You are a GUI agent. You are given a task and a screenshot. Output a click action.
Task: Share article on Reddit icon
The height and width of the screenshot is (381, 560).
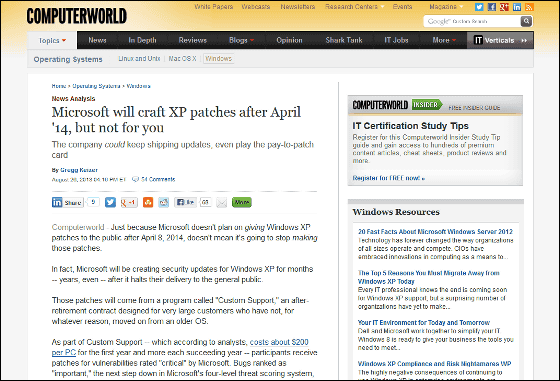(164, 202)
